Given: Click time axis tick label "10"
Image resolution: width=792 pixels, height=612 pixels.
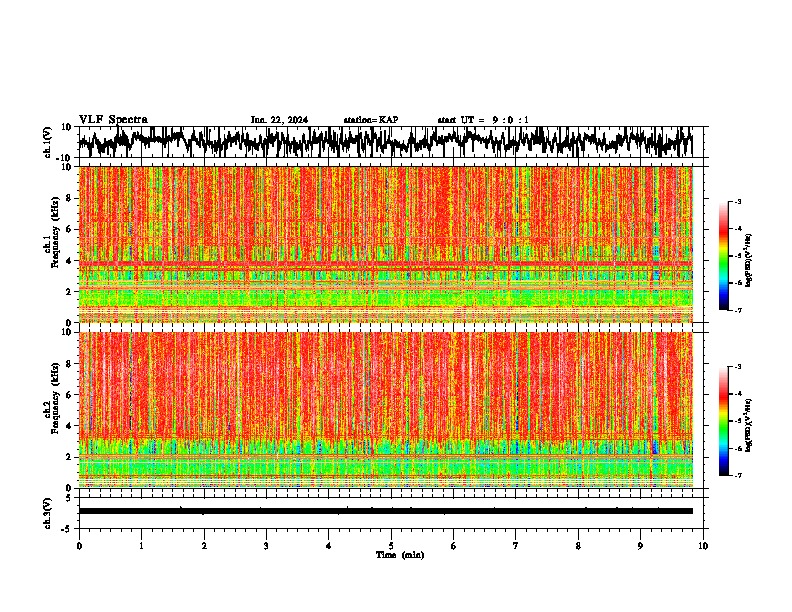Looking at the screenshot, I should tap(703, 546).
